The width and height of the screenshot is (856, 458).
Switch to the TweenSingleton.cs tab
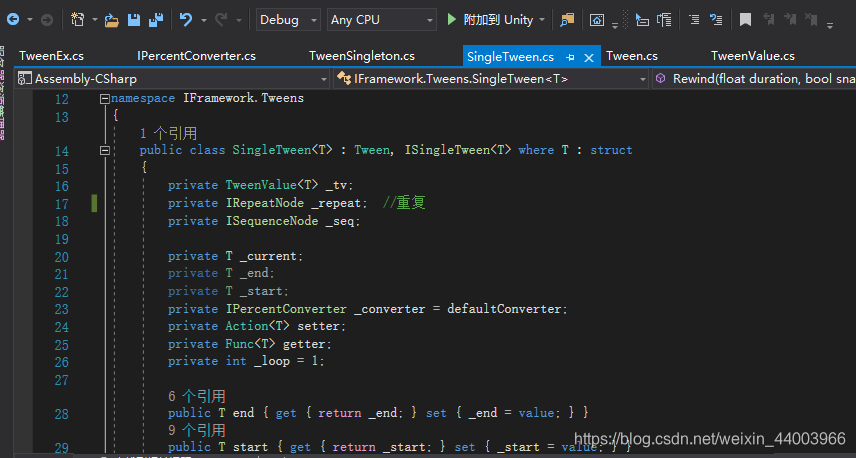tap(362, 56)
